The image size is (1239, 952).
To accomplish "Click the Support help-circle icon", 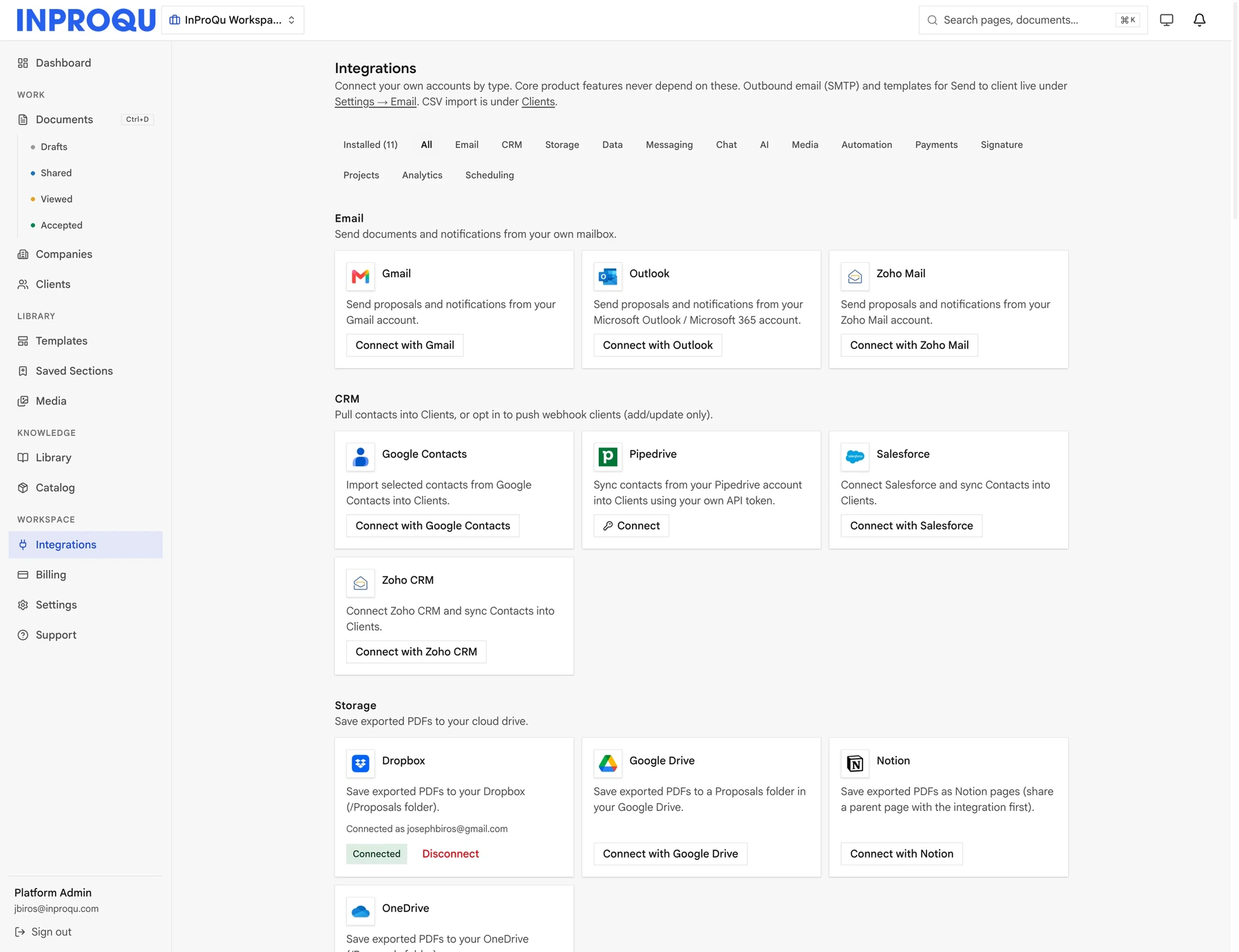I will [x=23, y=635].
